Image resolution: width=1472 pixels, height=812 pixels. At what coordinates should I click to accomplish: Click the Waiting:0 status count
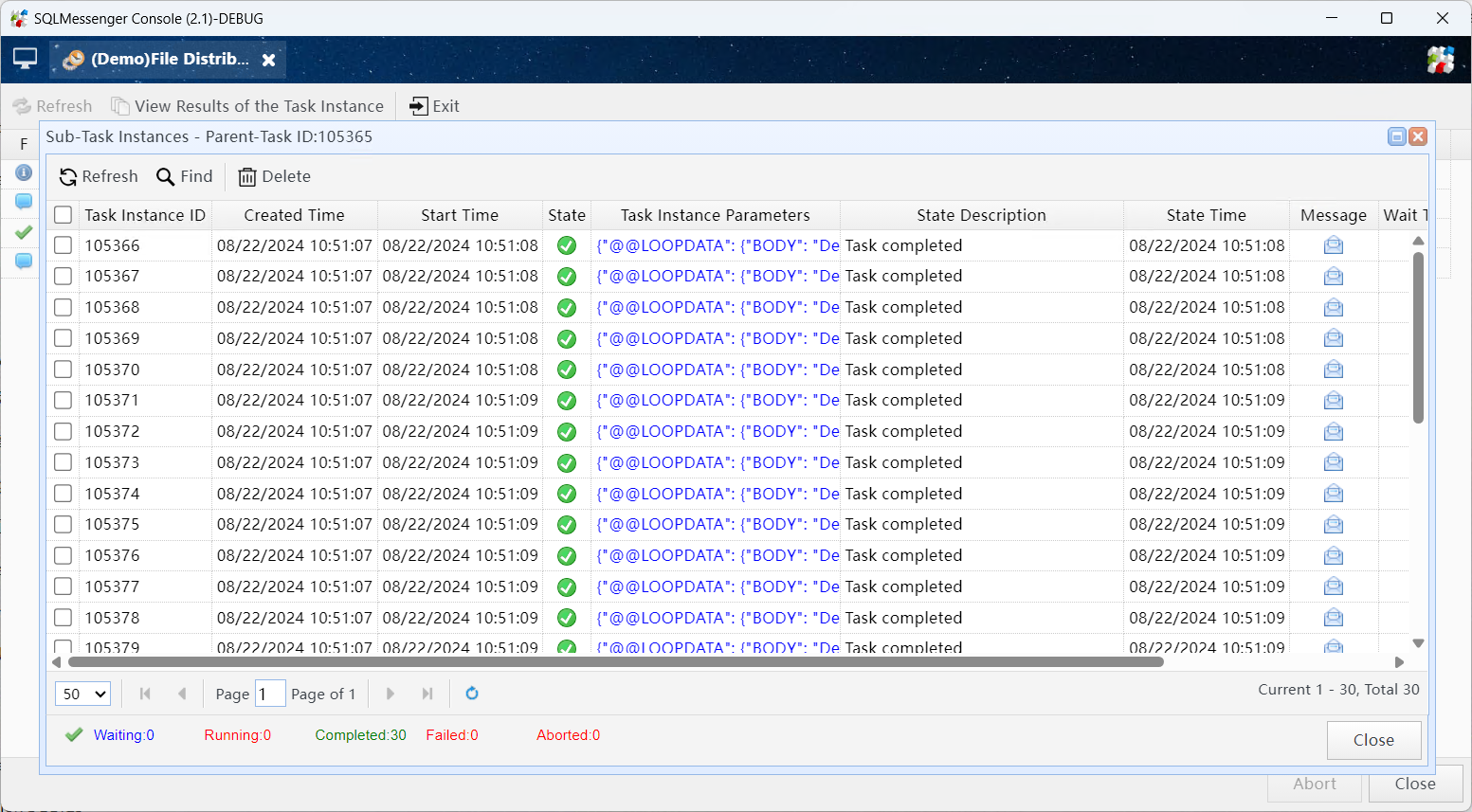point(123,735)
